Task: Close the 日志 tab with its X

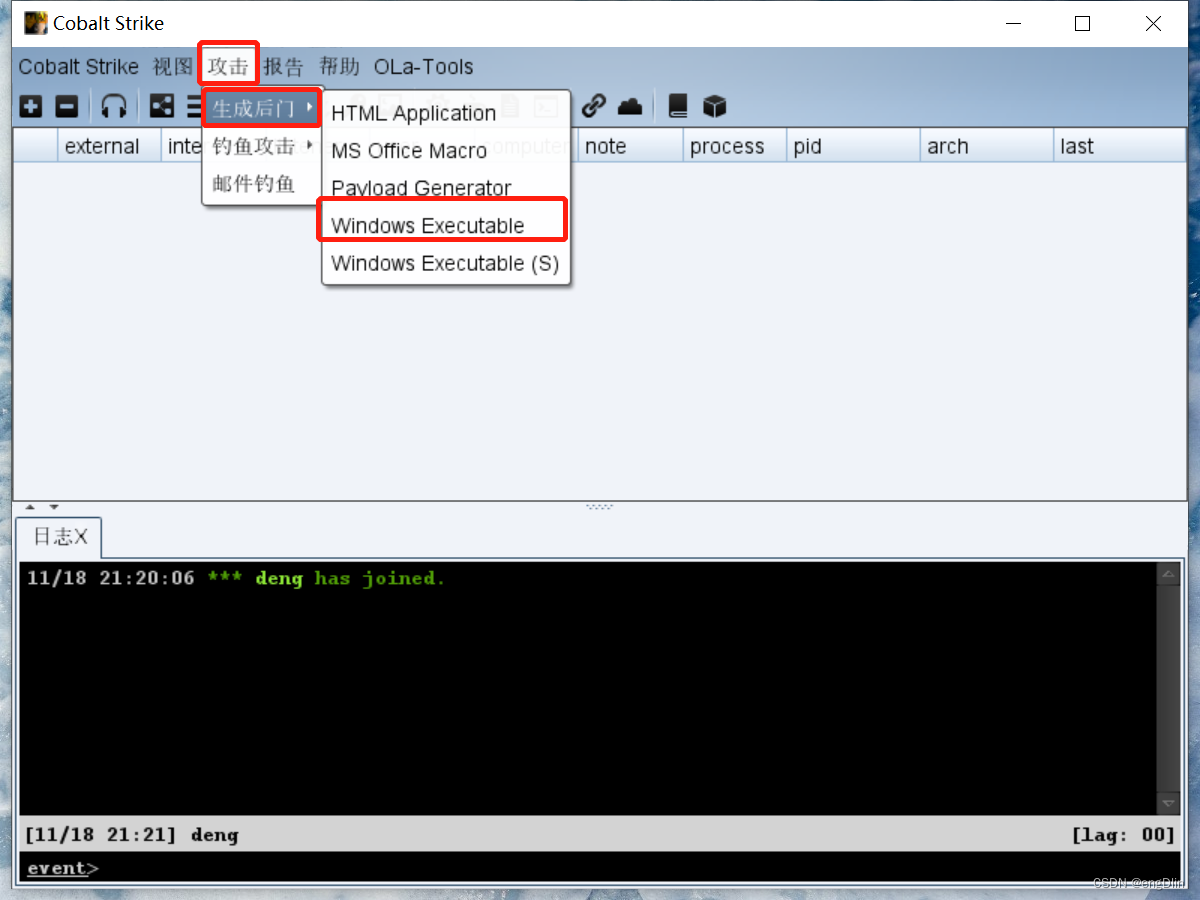Action: 80,537
